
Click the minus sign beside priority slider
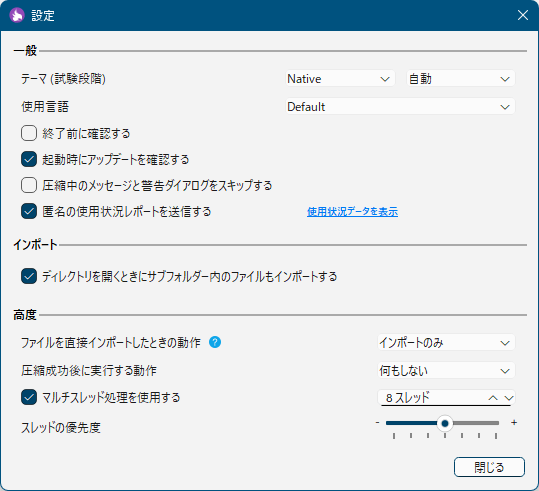377,423
